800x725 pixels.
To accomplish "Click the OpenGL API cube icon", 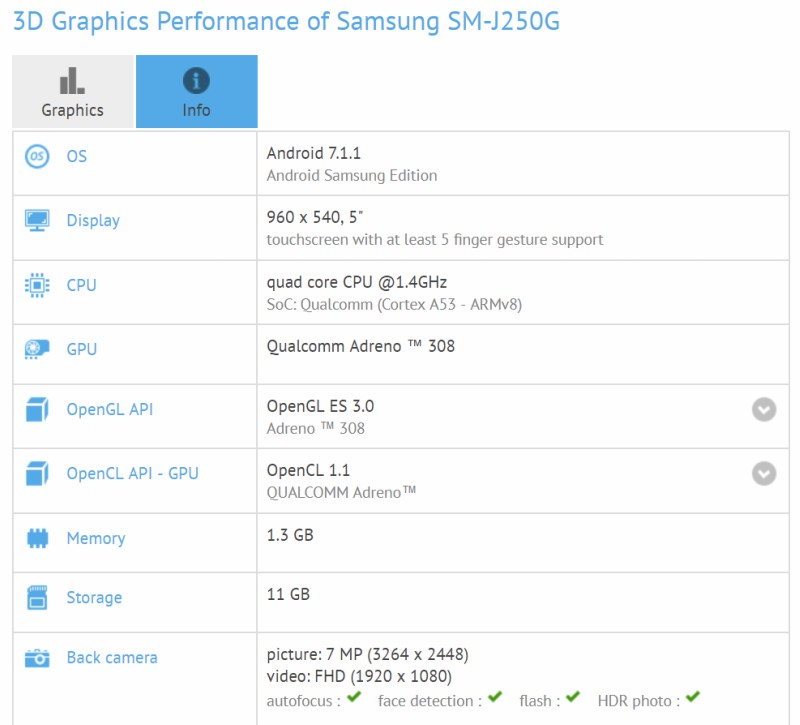I will (x=38, y=407).
